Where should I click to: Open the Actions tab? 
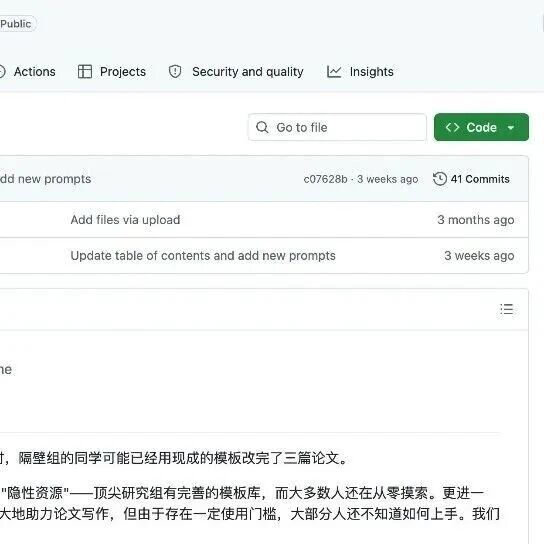pos(29,72)
